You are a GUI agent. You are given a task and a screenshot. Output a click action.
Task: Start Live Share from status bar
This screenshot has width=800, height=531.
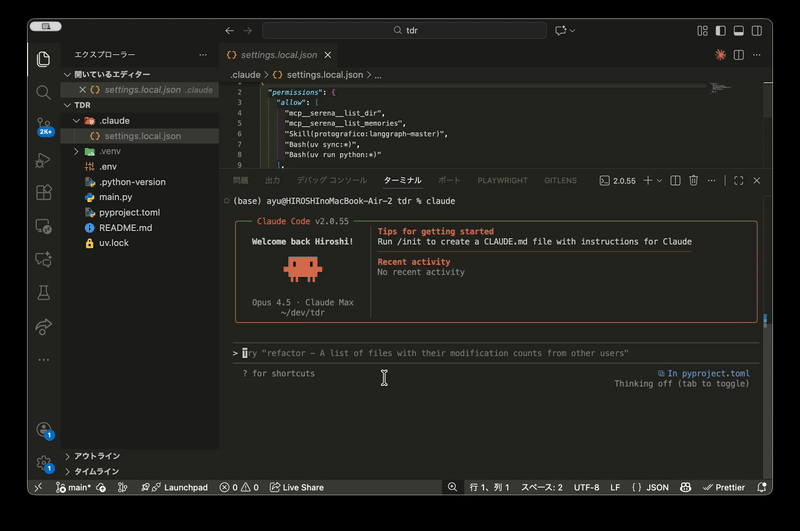[x=296, y=487]
